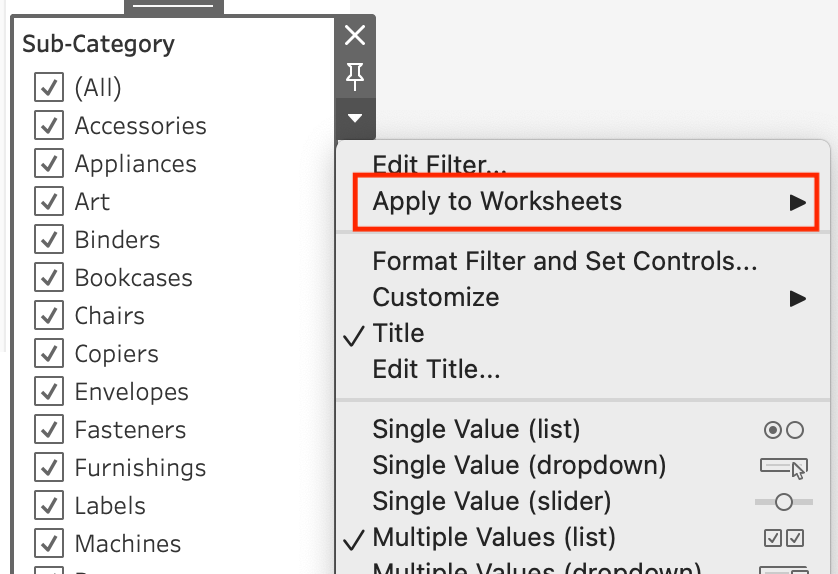Click the pin icon on filter card
Image resolution: width=838 pixels, height=574 pixels.
[355, 76]
